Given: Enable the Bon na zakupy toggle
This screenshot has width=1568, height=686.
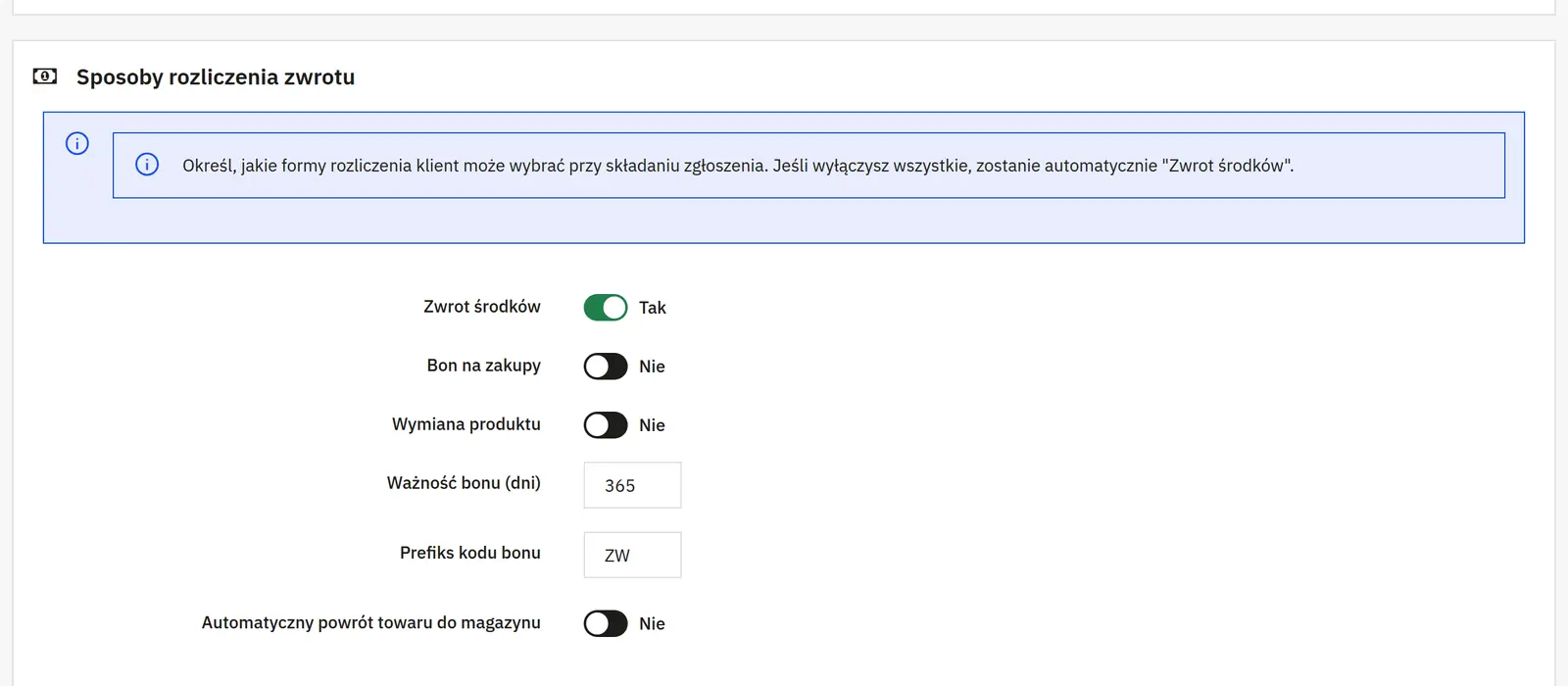Looking at the screenshot, I should (x=606, y=367).
